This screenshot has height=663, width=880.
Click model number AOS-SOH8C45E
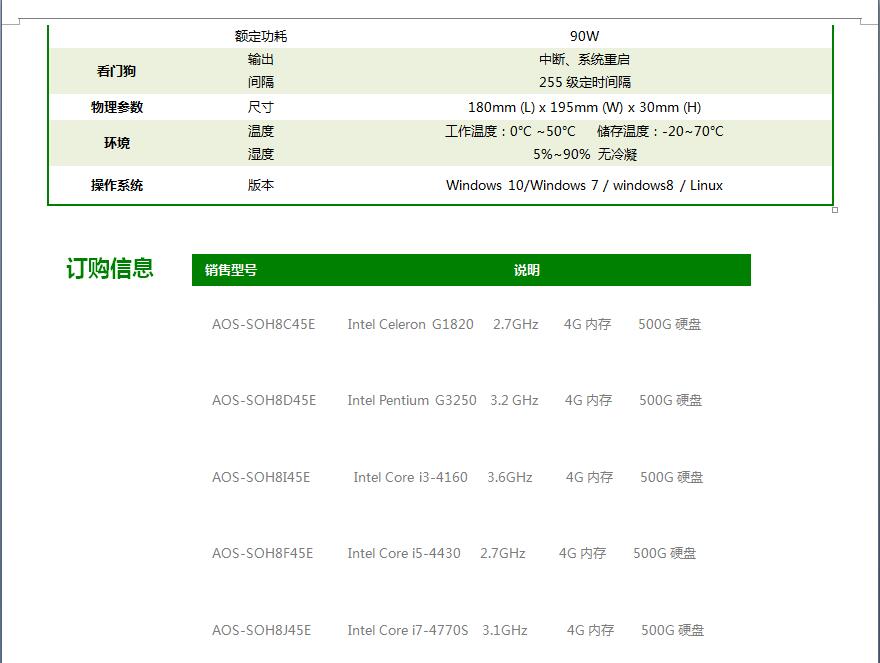click(x=263, y=324)
